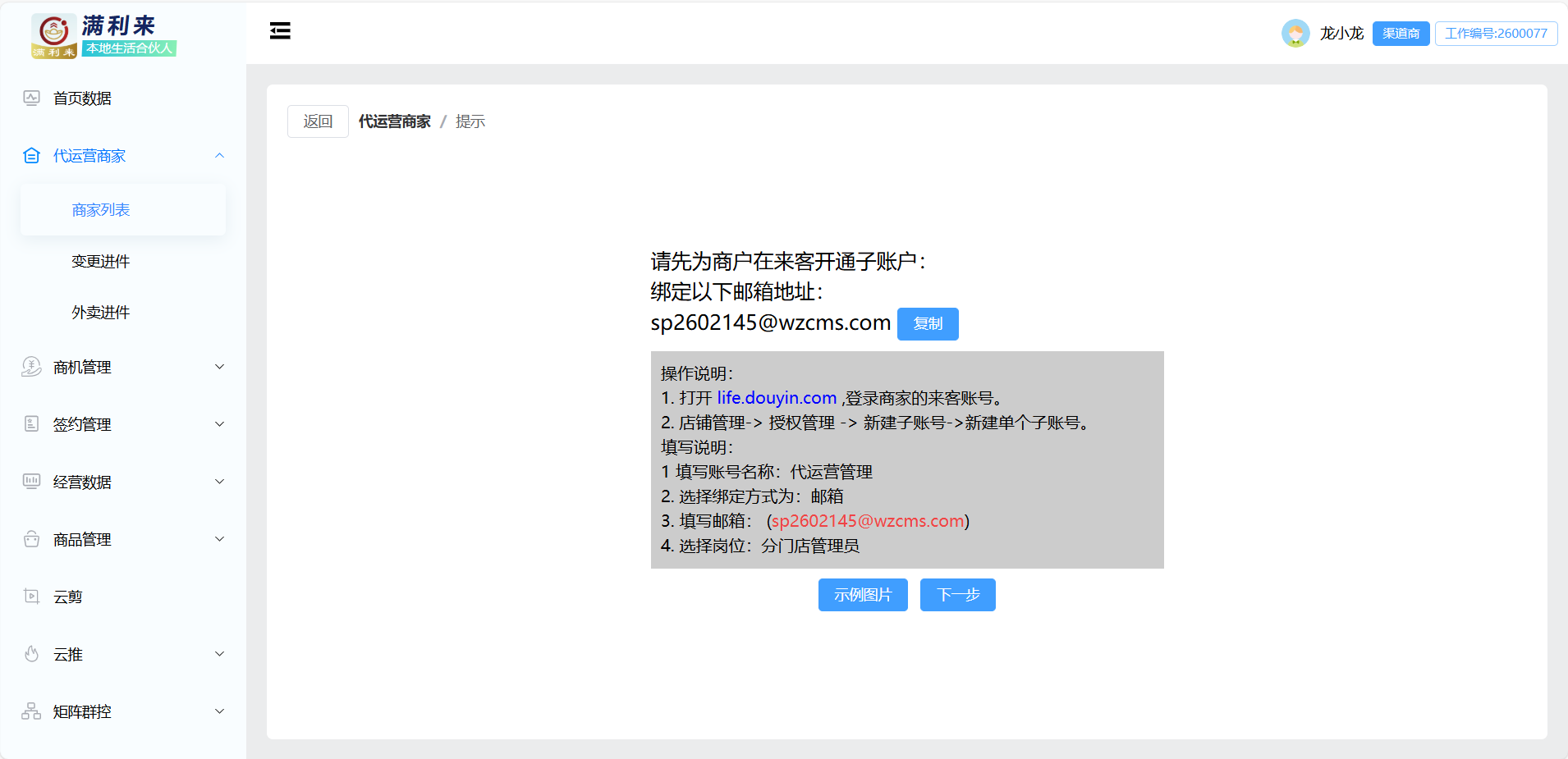Click the large email address above the instructions
Viewport: 1568px width, 759px height.
point(771,322)
